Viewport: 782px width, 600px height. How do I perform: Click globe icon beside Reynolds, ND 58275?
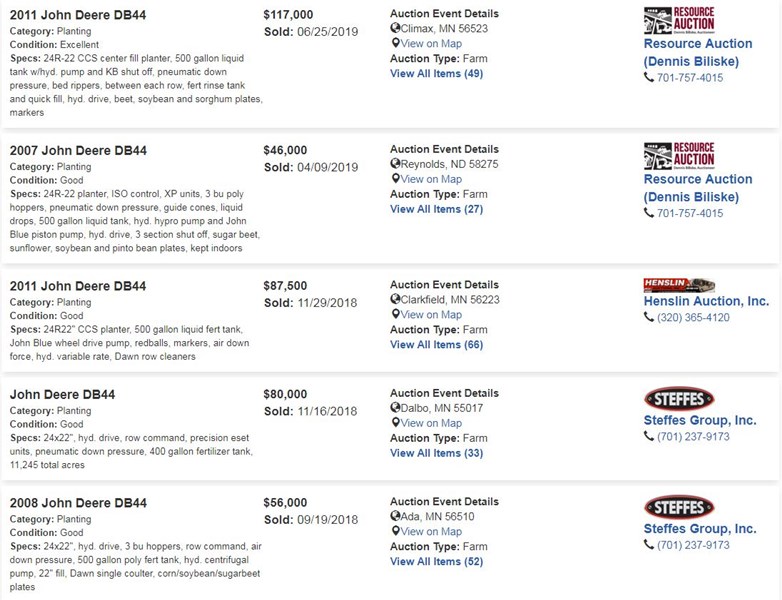coord(395,164)
